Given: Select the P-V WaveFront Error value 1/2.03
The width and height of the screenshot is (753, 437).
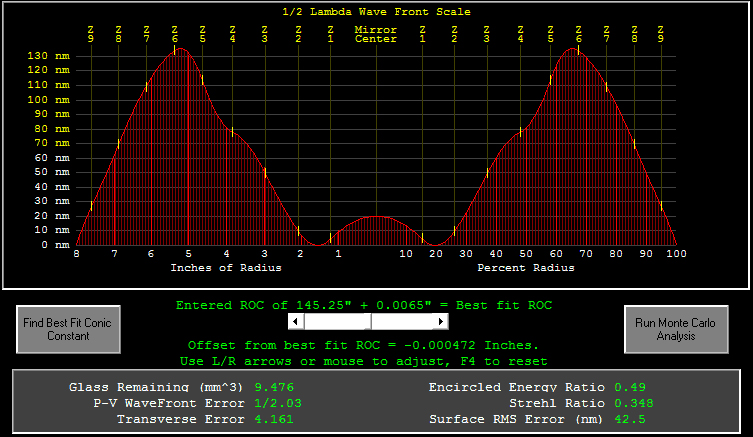Looking at the screenshot, I should coord(278,403).
